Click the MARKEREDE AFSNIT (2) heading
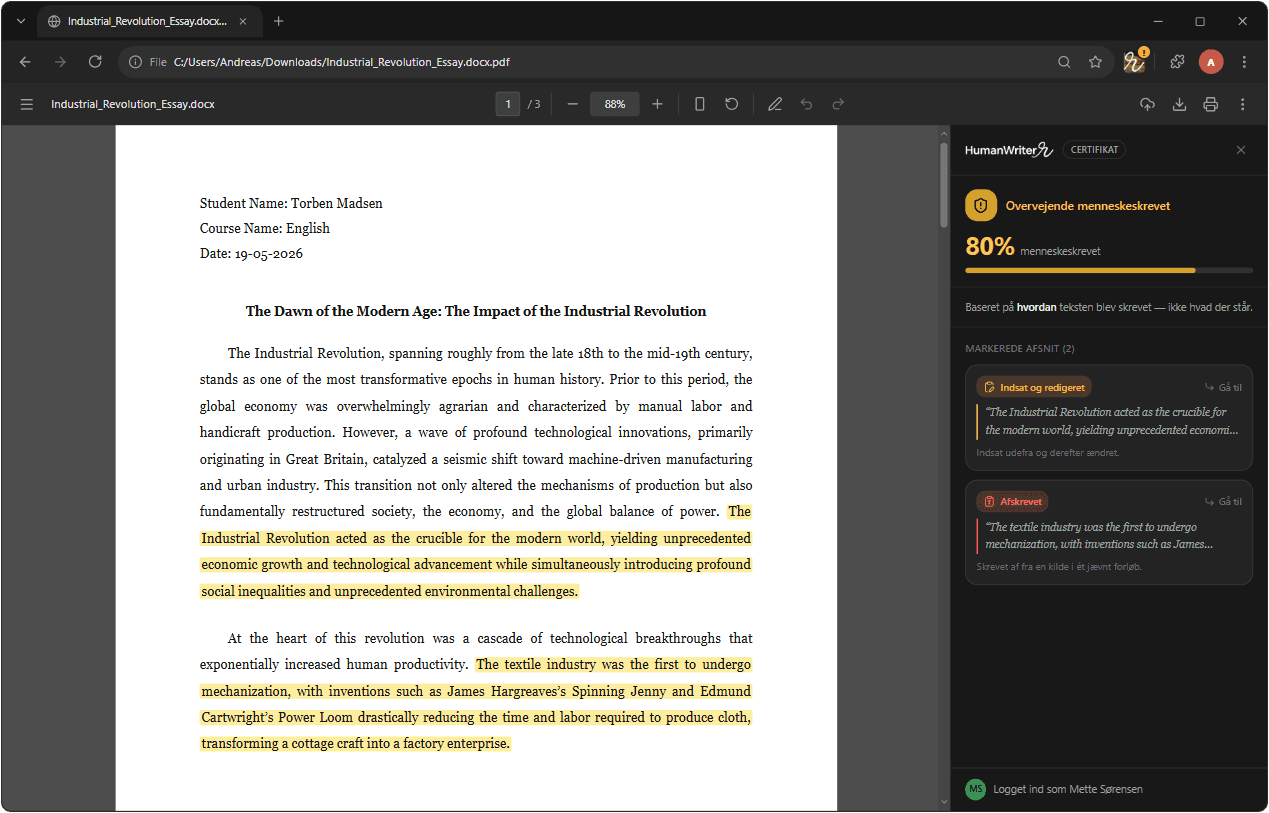 [1020, 349]
